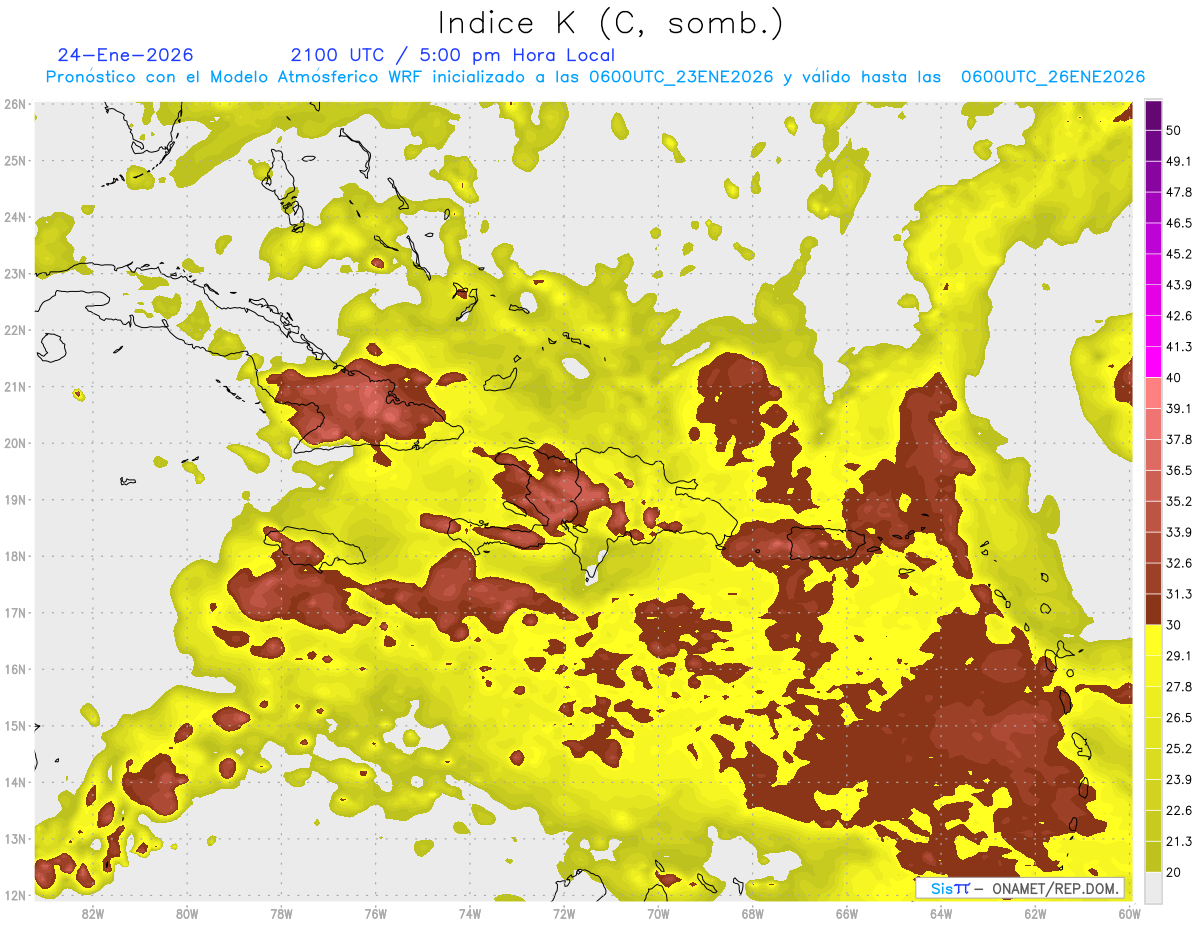The height and width of the screenshot is (927, 1200).
Task: Pick the bright yellow swatch between 29.1 and 30
Action: point(1154,640)
